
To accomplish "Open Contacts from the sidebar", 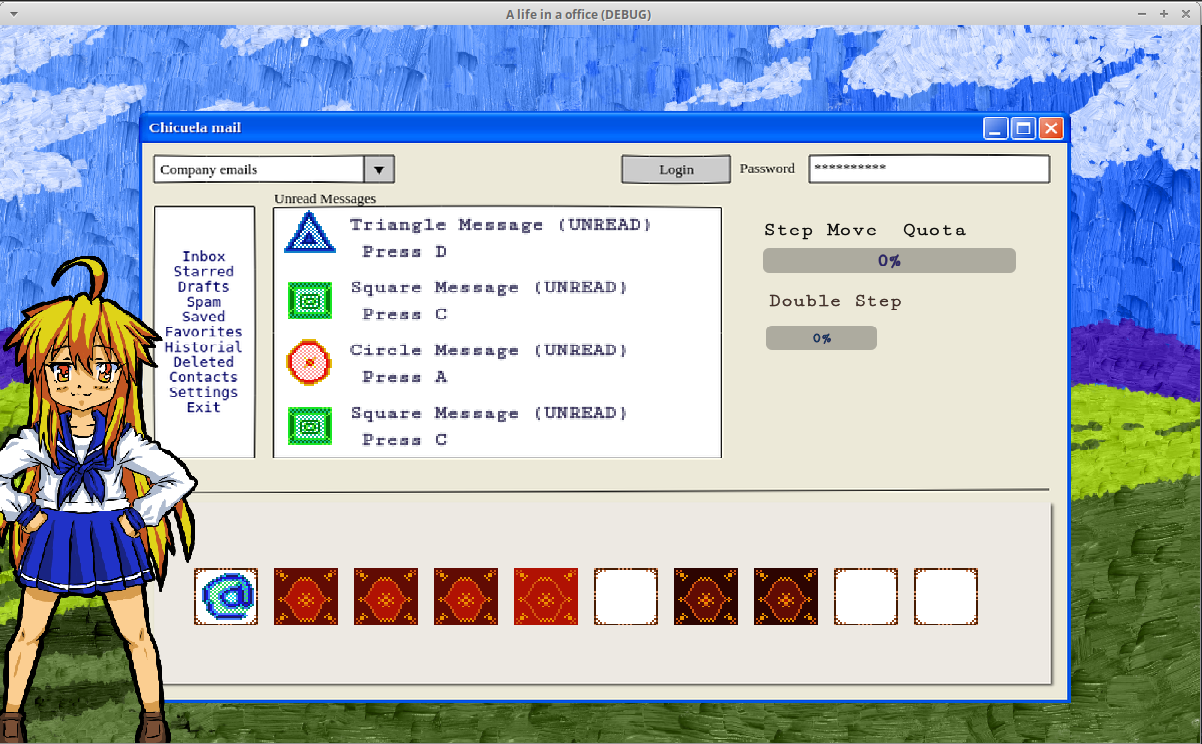I will click(x=204, y=377).
